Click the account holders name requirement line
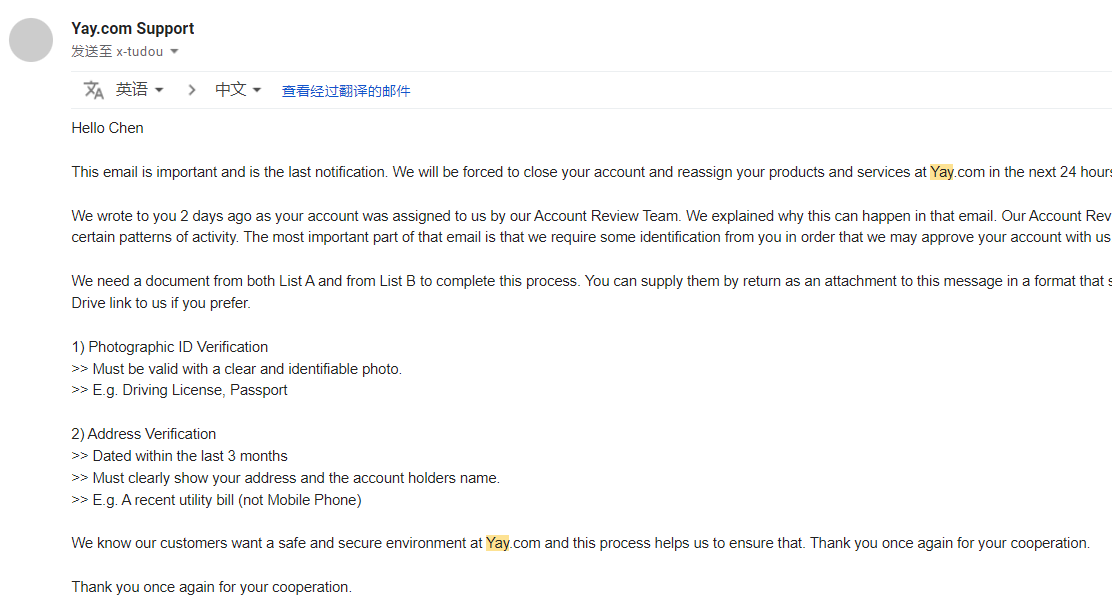Viewport: 1112px width, 612px height. (286, 478)
